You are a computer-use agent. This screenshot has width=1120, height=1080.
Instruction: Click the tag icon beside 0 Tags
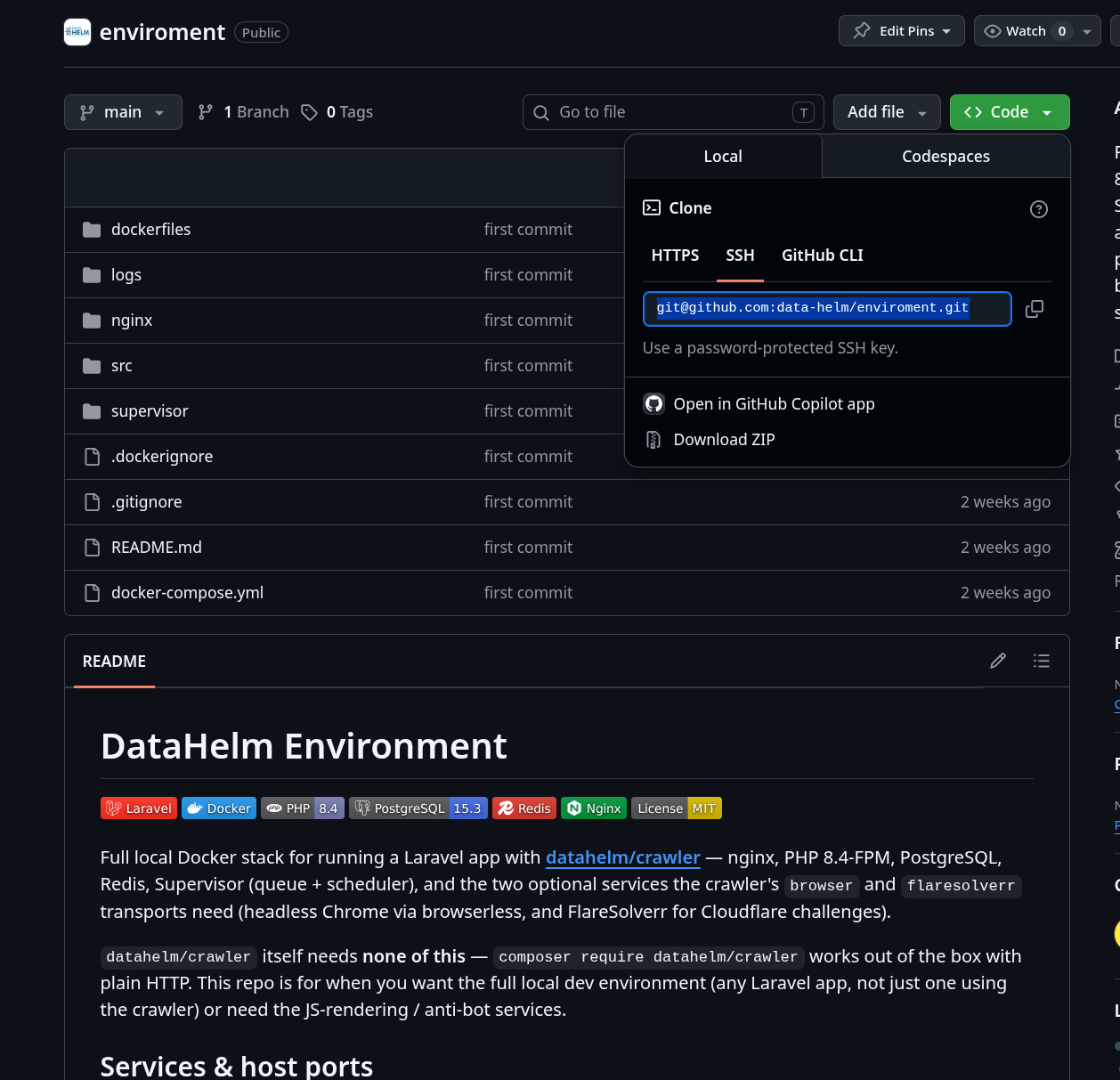pyautogui.click(x=309, y=112)
